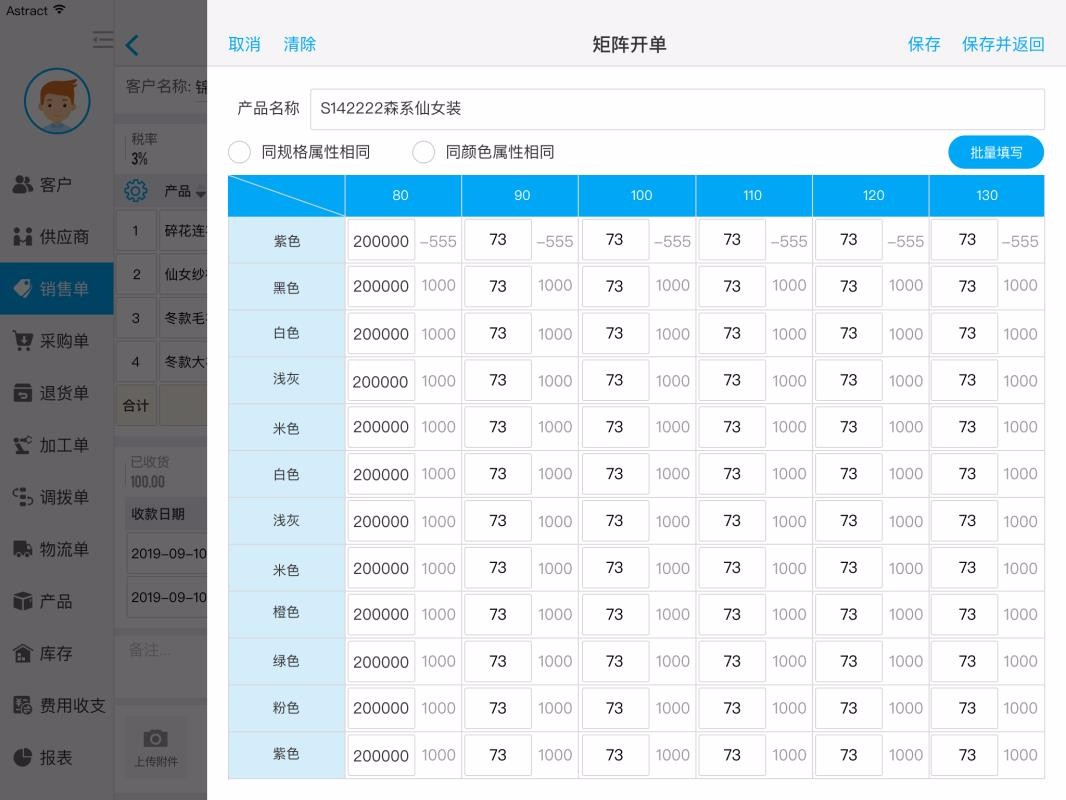
Task: Open the 物流单 truck icon
Action: (x=22, y=549)
